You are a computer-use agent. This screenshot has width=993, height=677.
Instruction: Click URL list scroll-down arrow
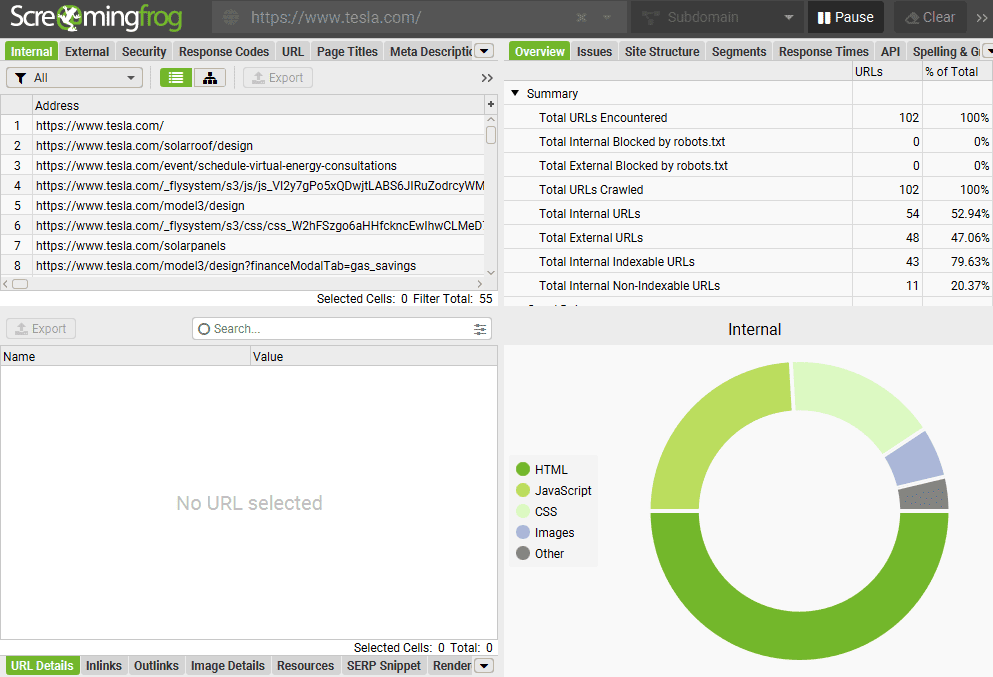[491, 272]
